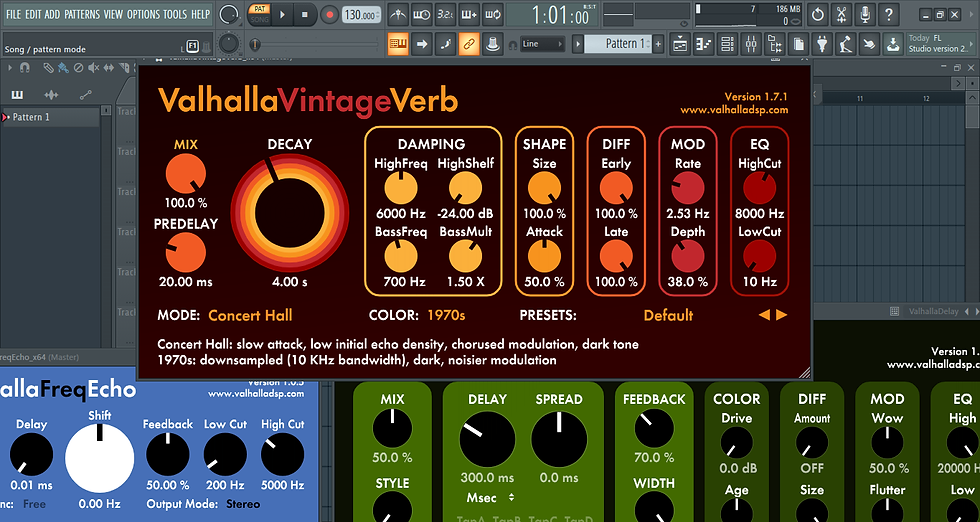The image size is (980, 522).
Task: Stop playback with stop button
Action: [x=305, y=14]
